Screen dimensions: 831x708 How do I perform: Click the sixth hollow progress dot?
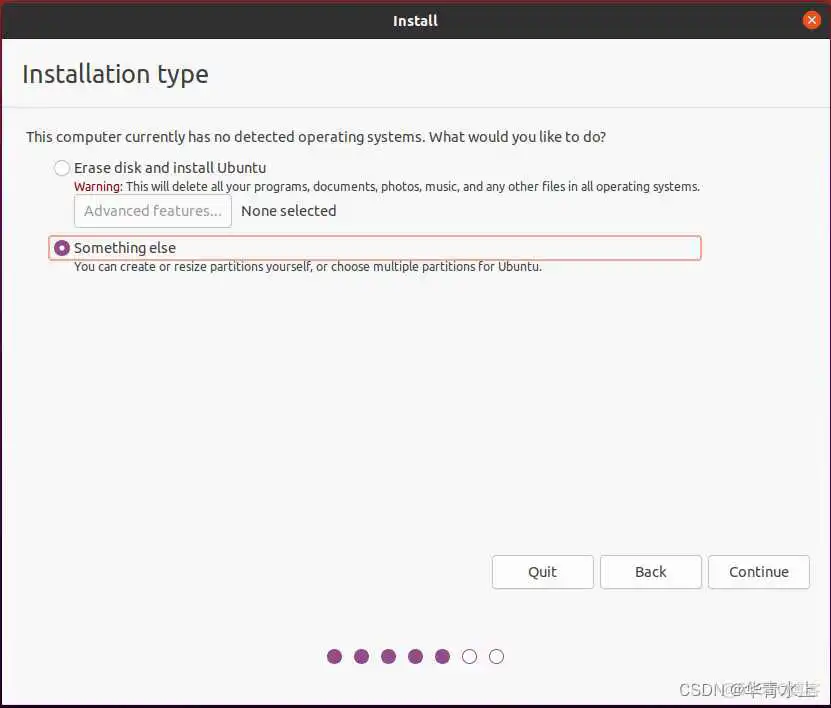coord(469,657)
